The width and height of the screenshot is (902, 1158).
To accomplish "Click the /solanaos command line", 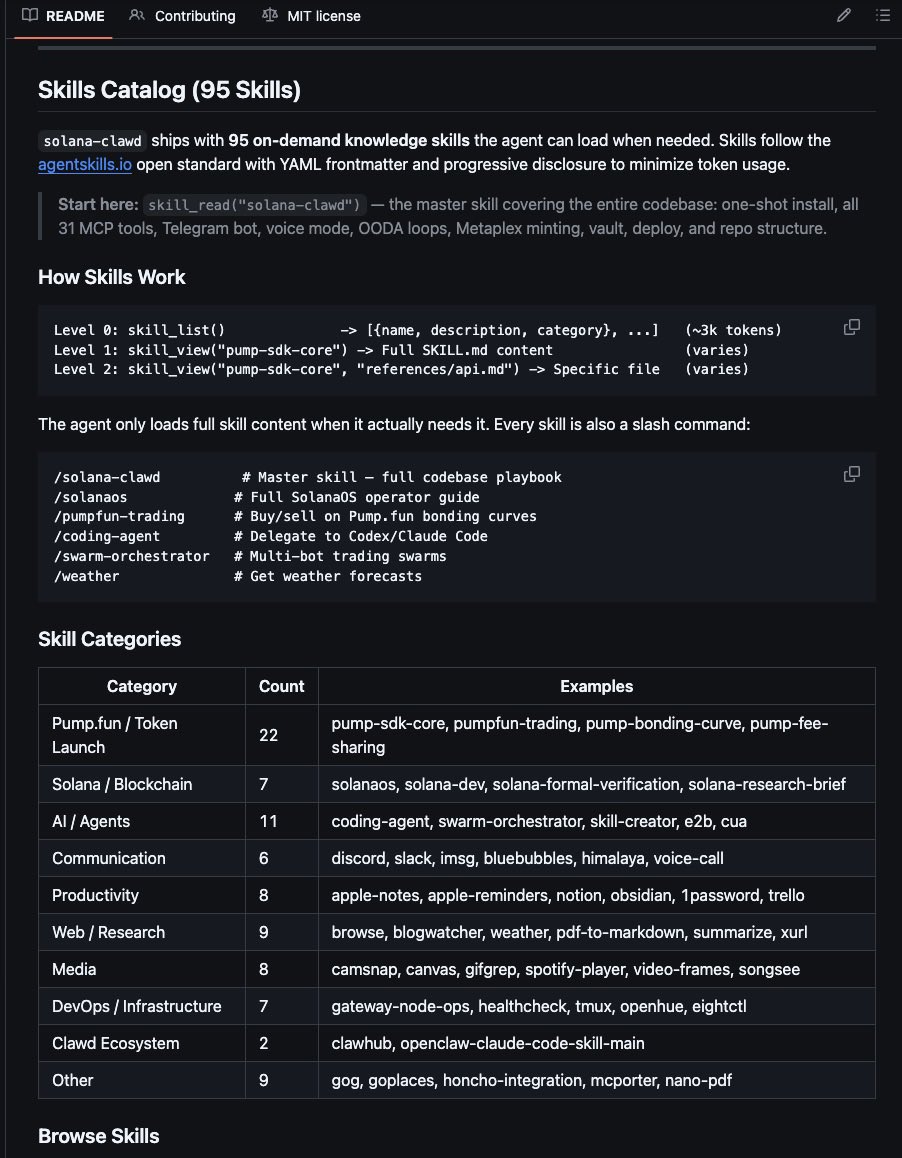I will click(267, 497).
